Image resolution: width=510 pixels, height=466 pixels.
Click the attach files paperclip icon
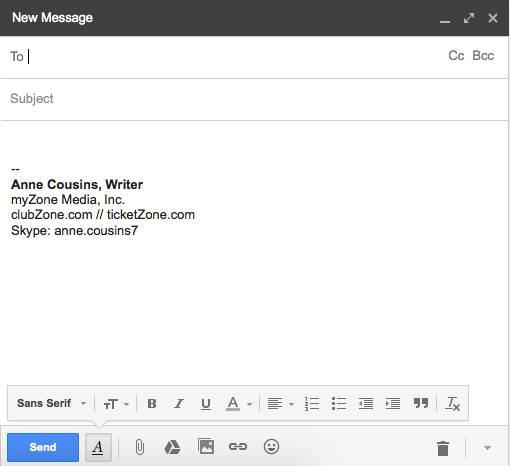140,447
